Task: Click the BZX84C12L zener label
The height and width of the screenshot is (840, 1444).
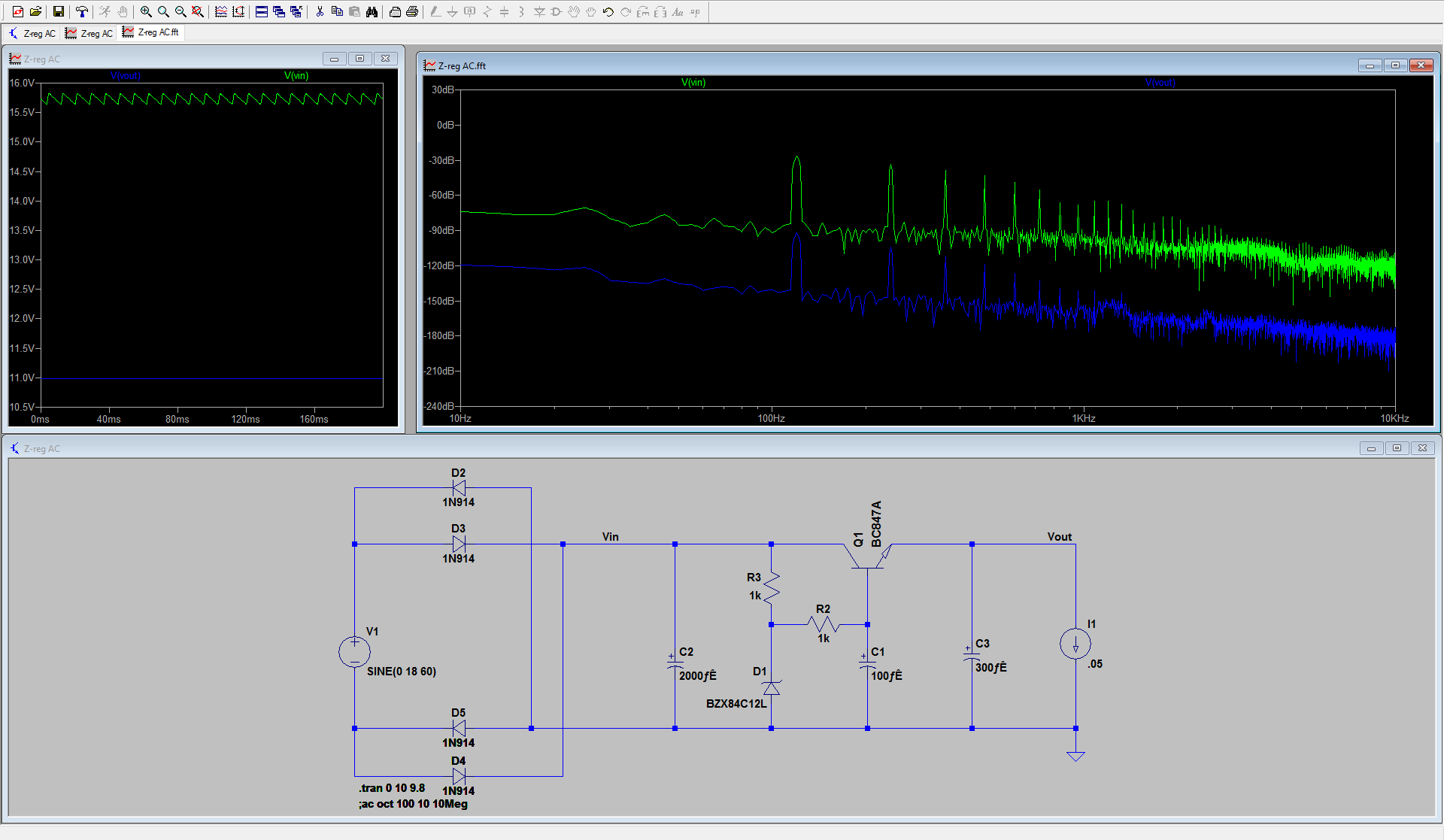Action: tap(736, 704)
